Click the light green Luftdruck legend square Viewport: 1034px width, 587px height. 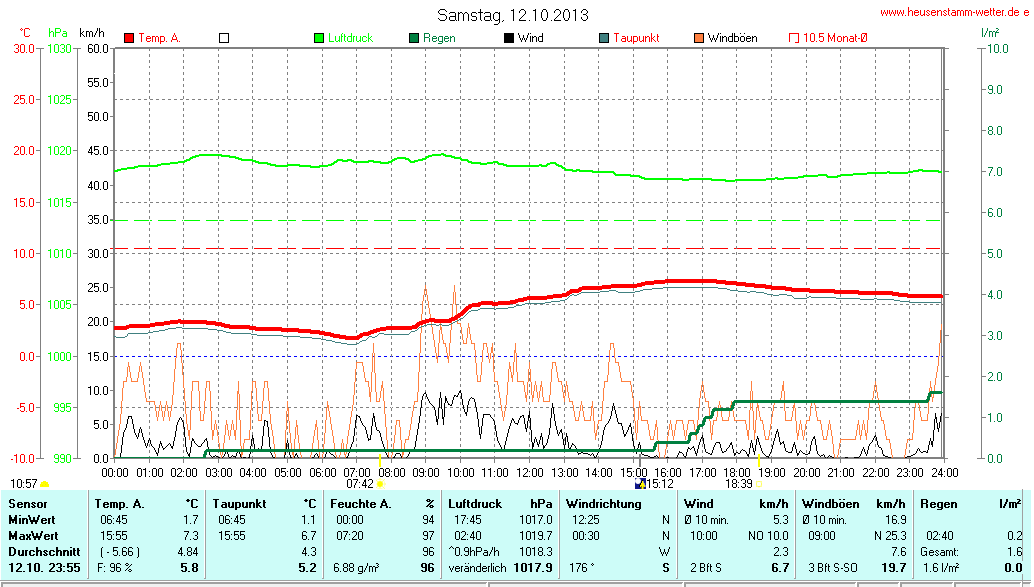click(x=320, y=38)
